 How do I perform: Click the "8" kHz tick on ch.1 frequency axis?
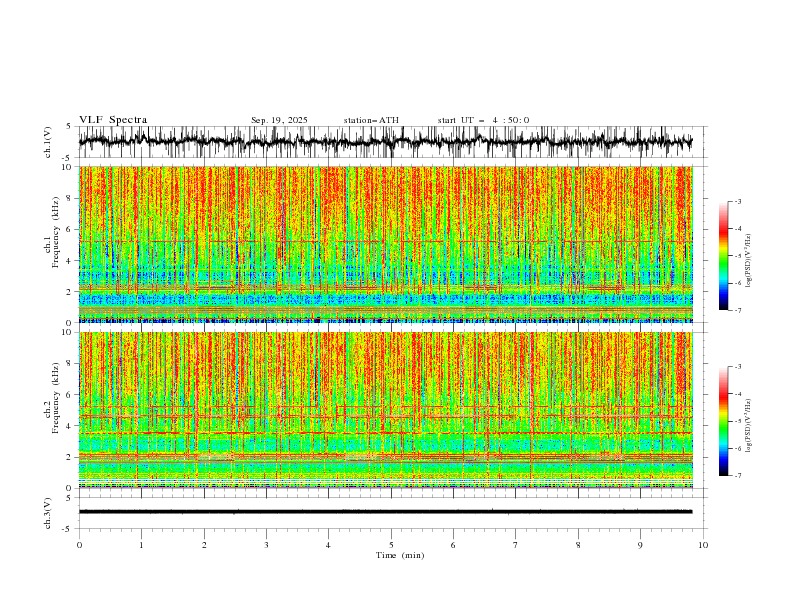coord(70,198)
